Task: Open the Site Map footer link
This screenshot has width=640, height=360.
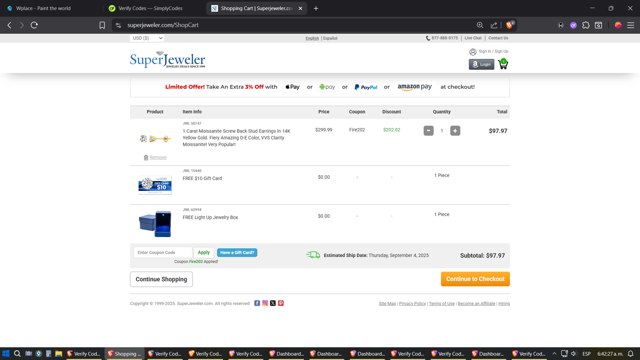Action: click(387, 304)
